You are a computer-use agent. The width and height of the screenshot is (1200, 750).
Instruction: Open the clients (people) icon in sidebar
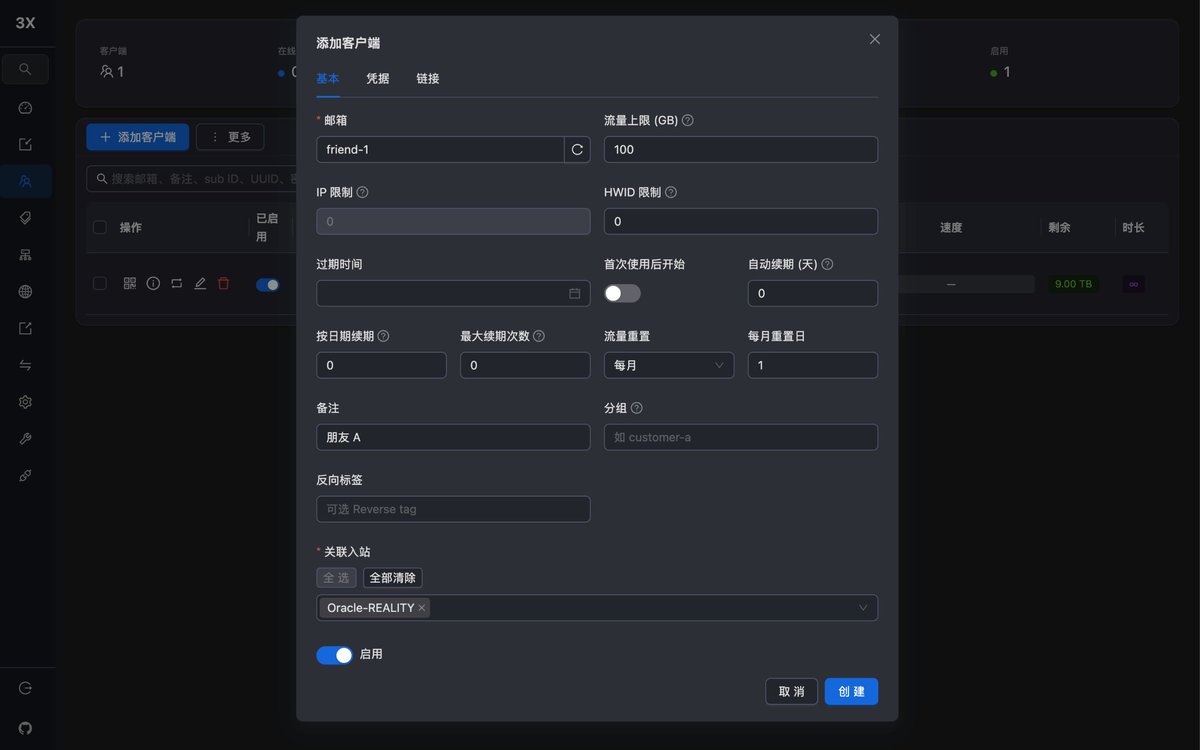coord(25,181)
